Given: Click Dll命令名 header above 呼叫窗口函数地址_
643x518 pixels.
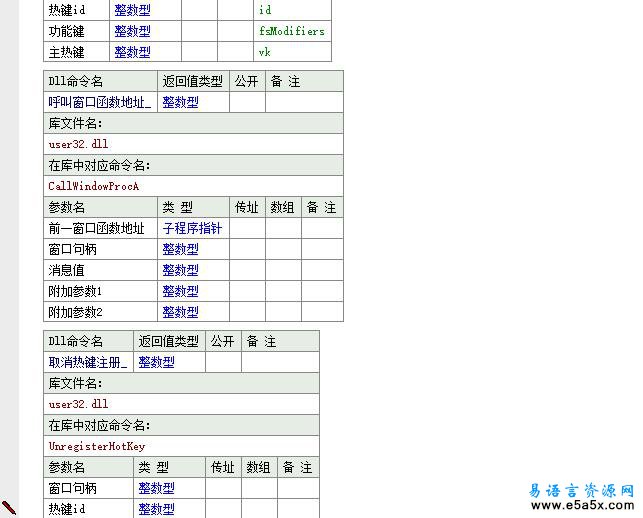Looking at the screenshot, I should coord(75,81).
